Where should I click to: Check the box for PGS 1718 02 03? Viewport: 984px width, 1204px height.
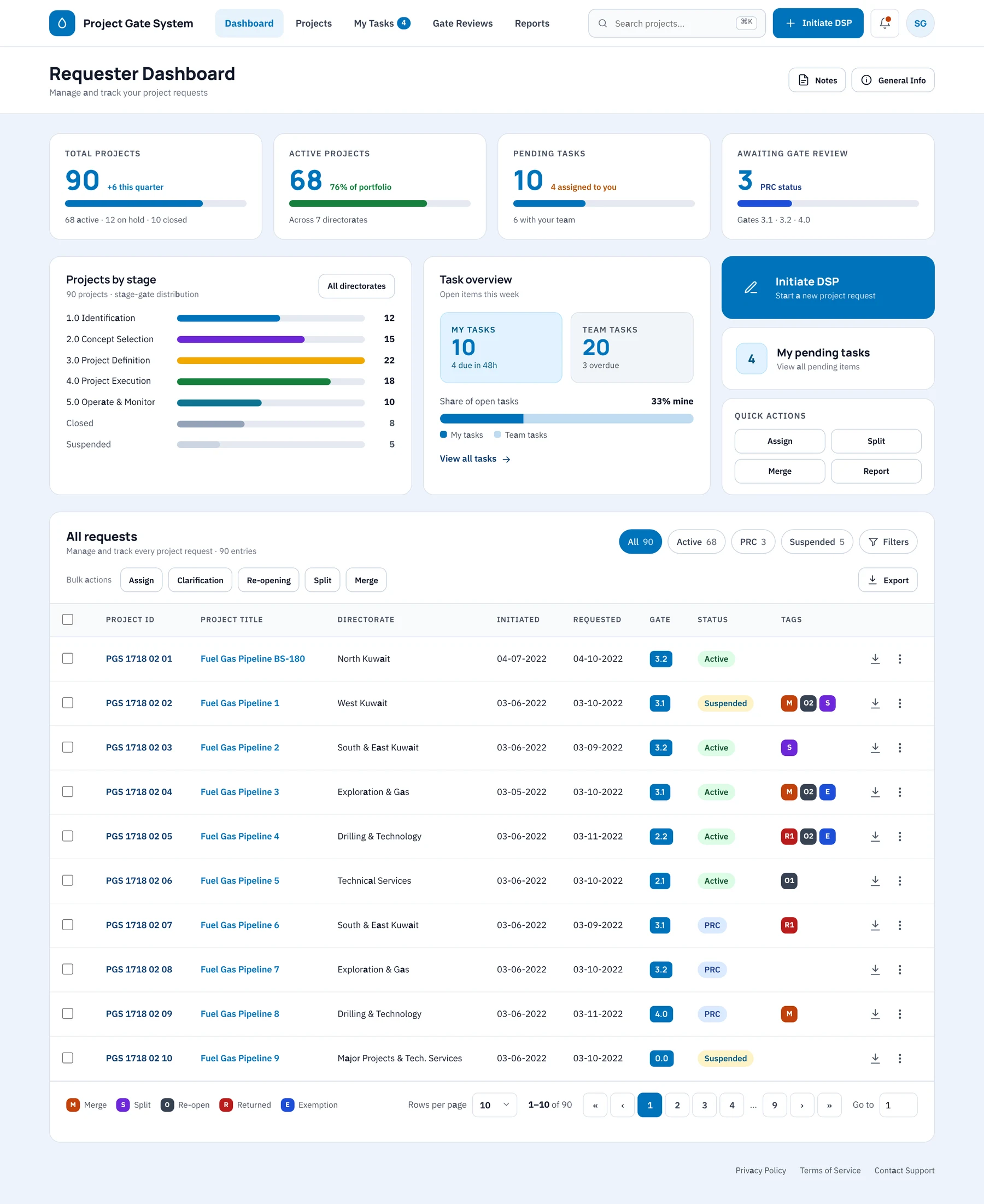pyautogui.click(x=67, y=747)
